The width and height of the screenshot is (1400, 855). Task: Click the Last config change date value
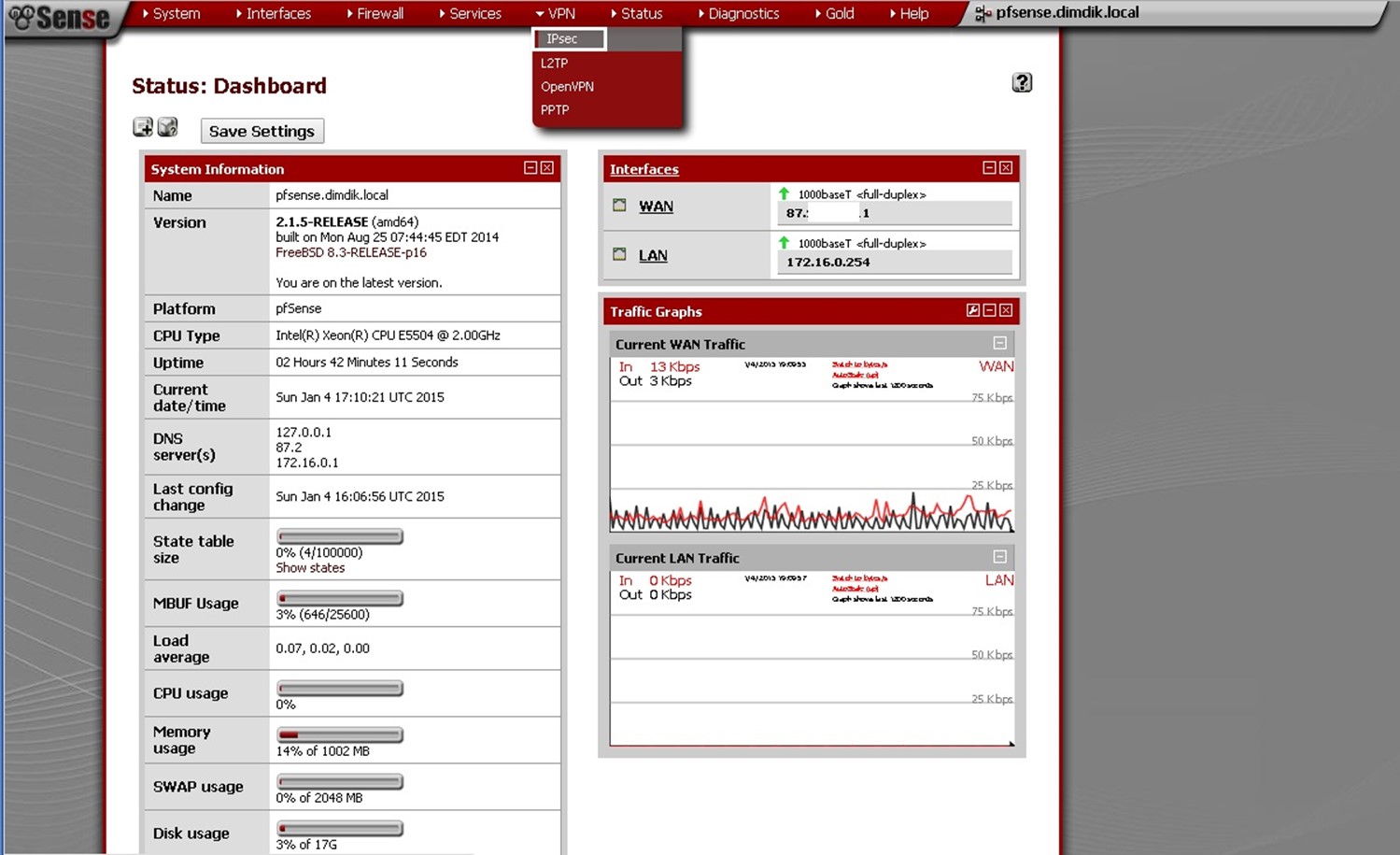pyautogui.click(x=360, y=496)
